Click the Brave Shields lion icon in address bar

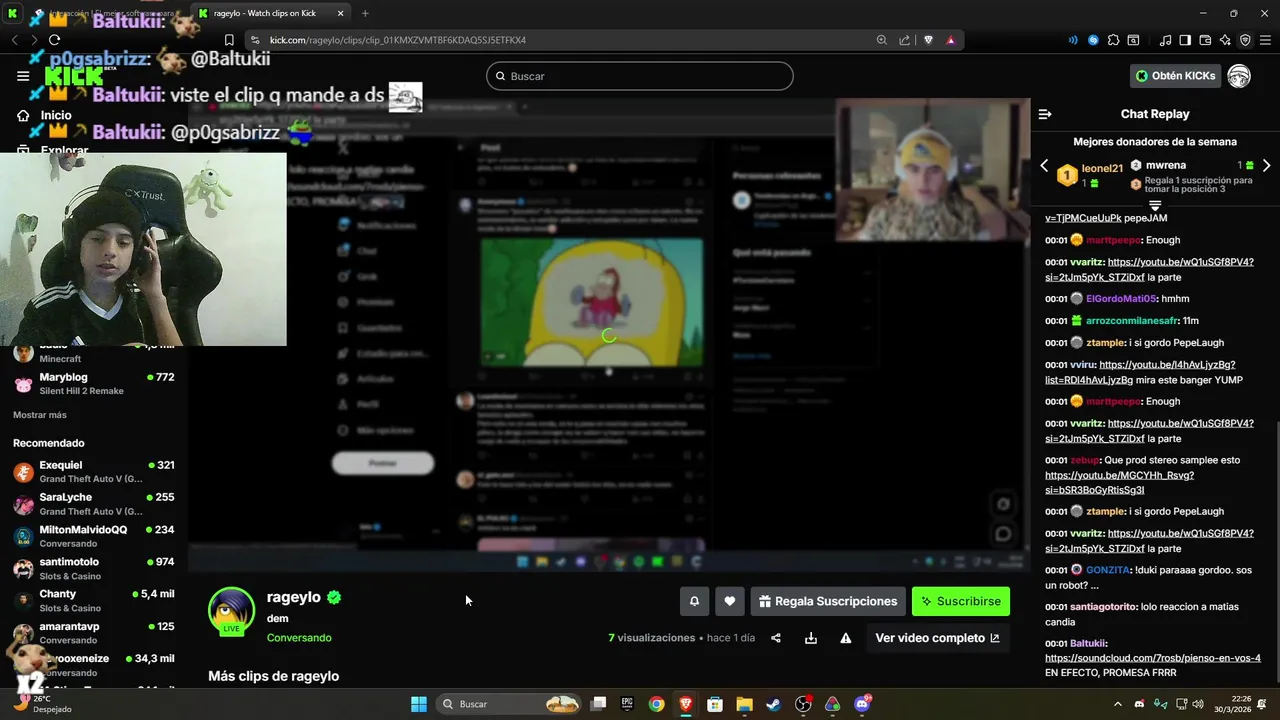(x=928, y=40)
